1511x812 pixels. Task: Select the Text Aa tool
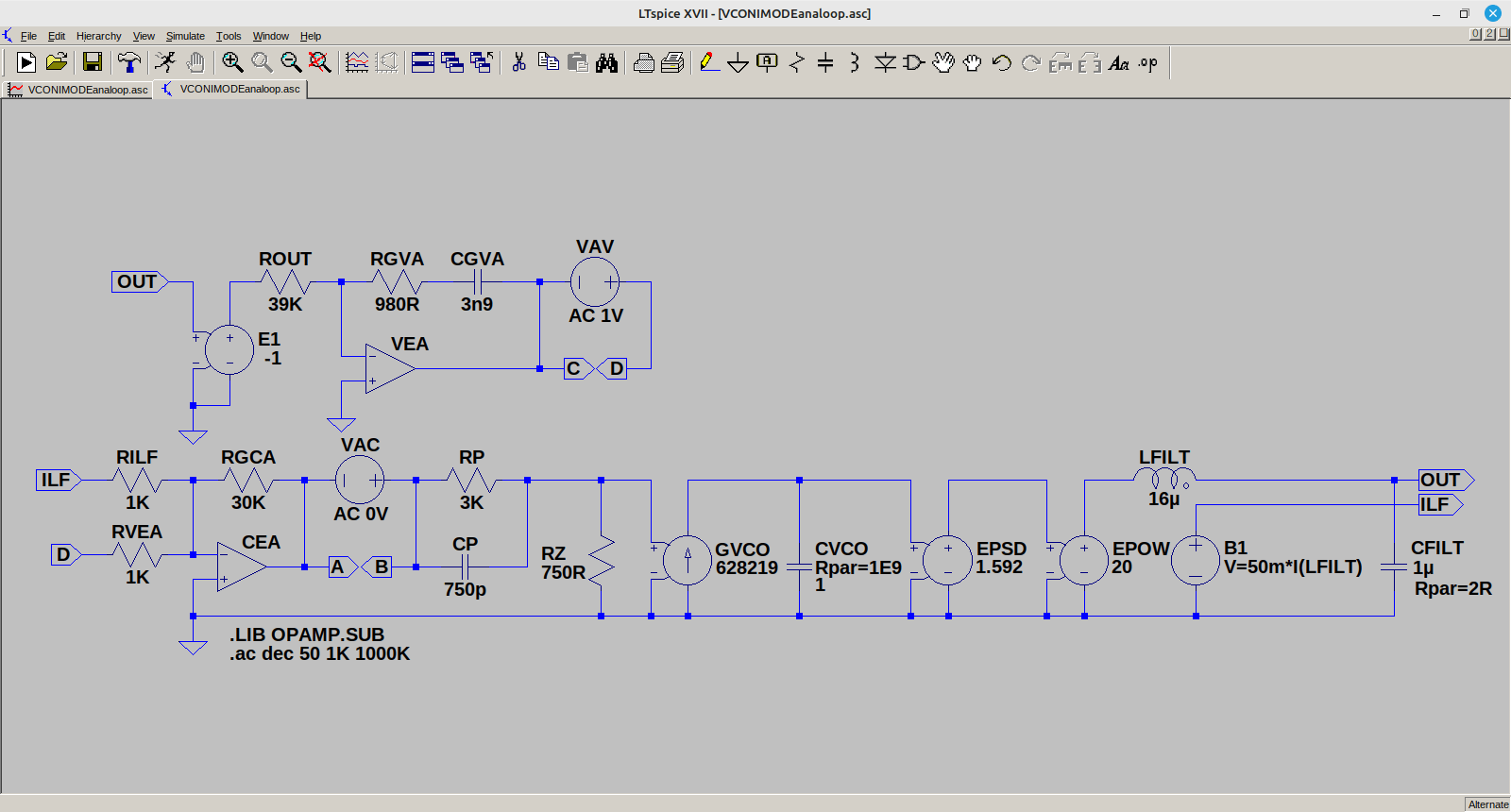point(1119,62)
